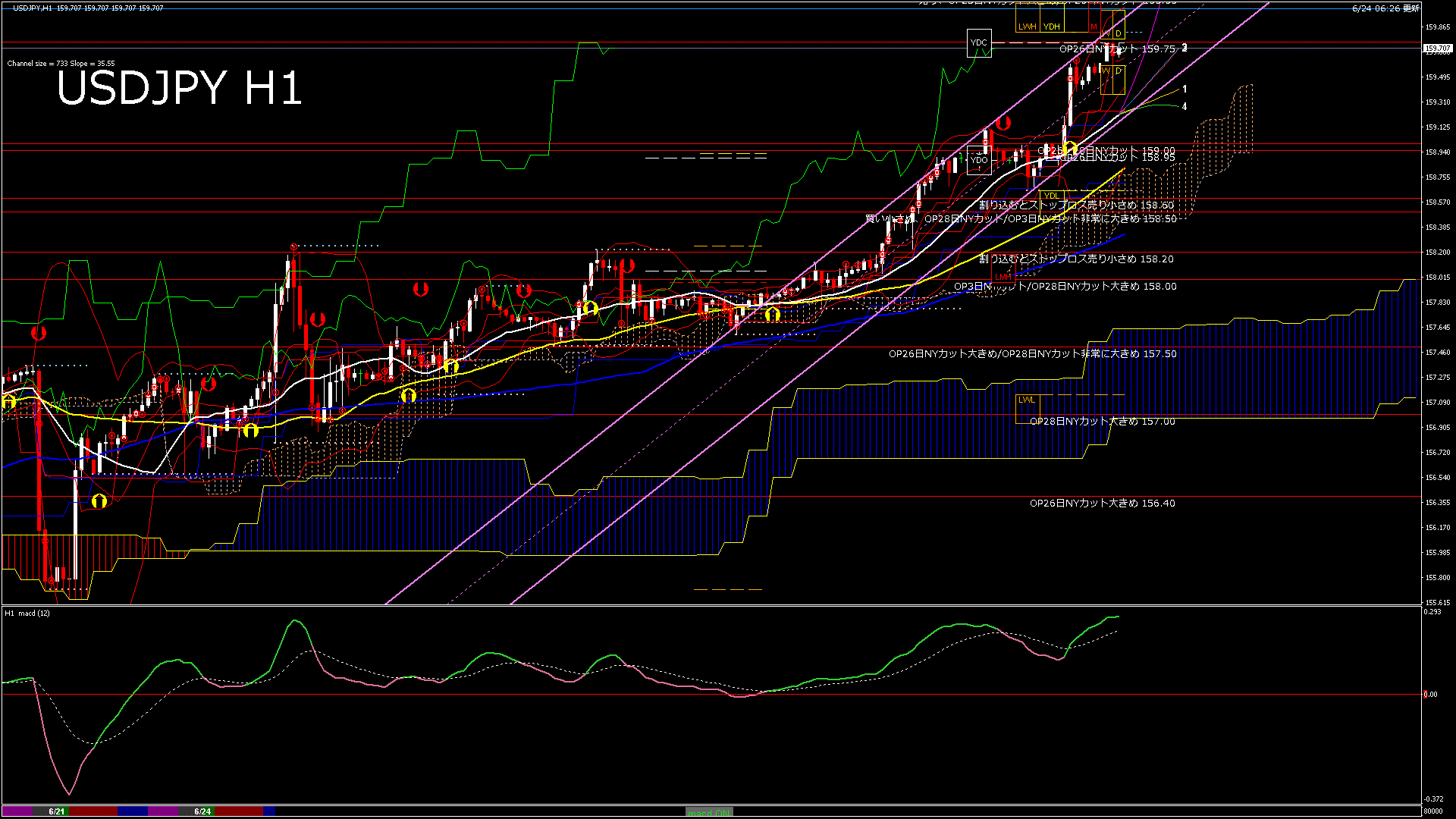Click the red LMH marker label
Viewport: 1456px width, 819px height.
[x=1003, y=277]
